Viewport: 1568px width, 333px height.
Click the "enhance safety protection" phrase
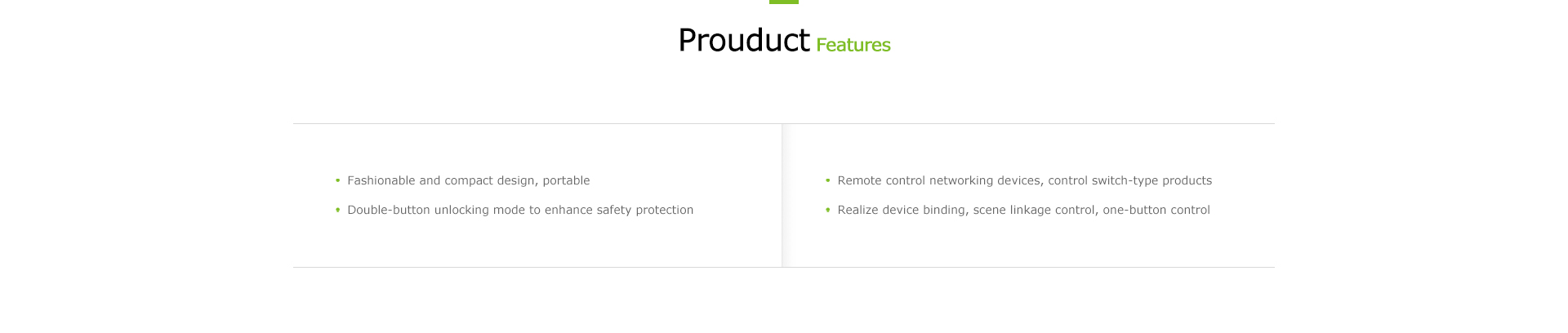[619, 210]
